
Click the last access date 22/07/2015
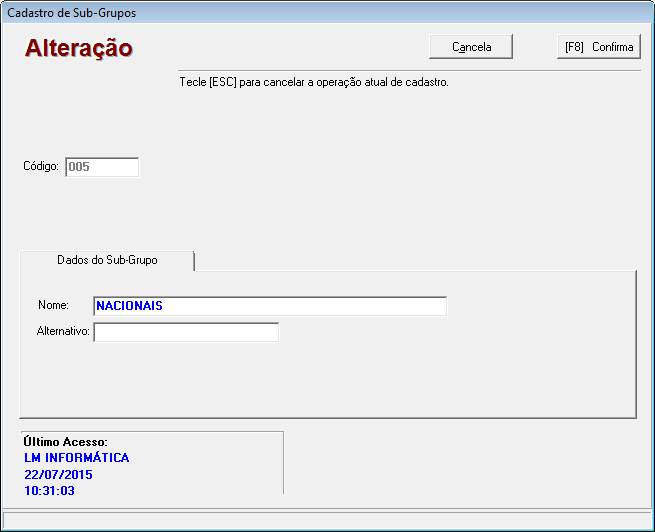click(58, 474)
